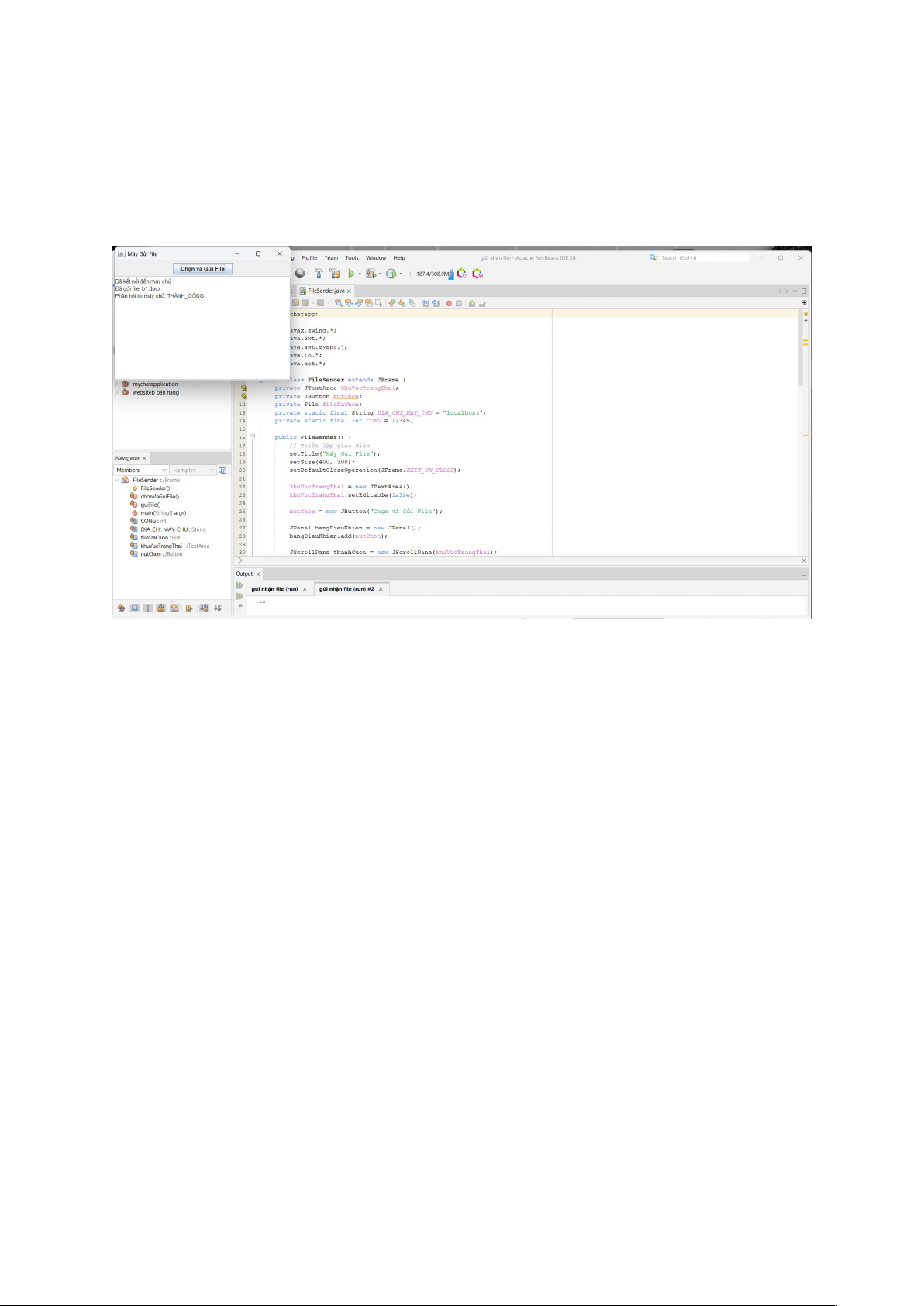The height and width of the screenshot is (1306, 924).
Task: Switch to 'gửi nhận file (run)' output tab
Action: 274,589
